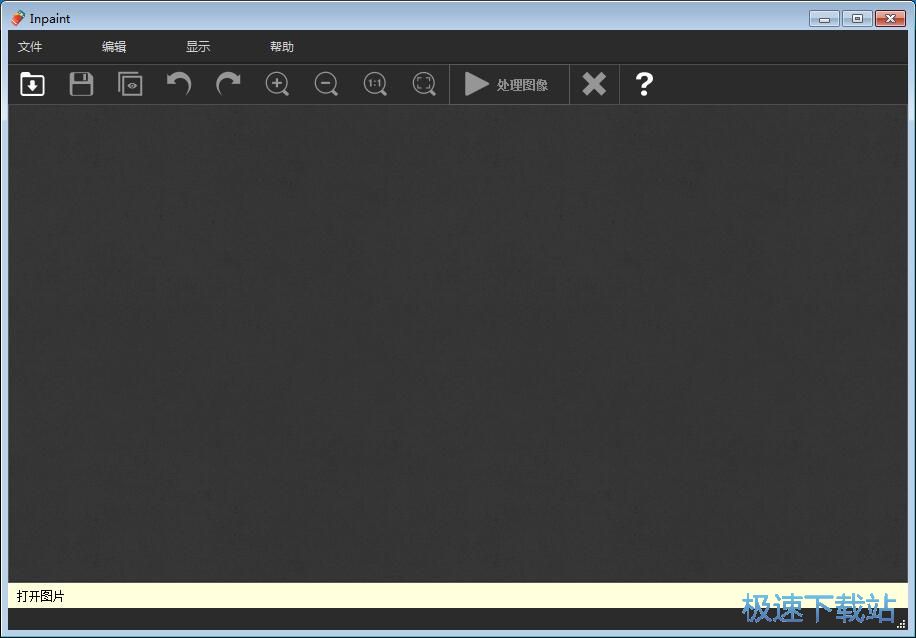Open an image with the load icon
Viewport: 916px width, 638px height.
[x=33, y=84]
